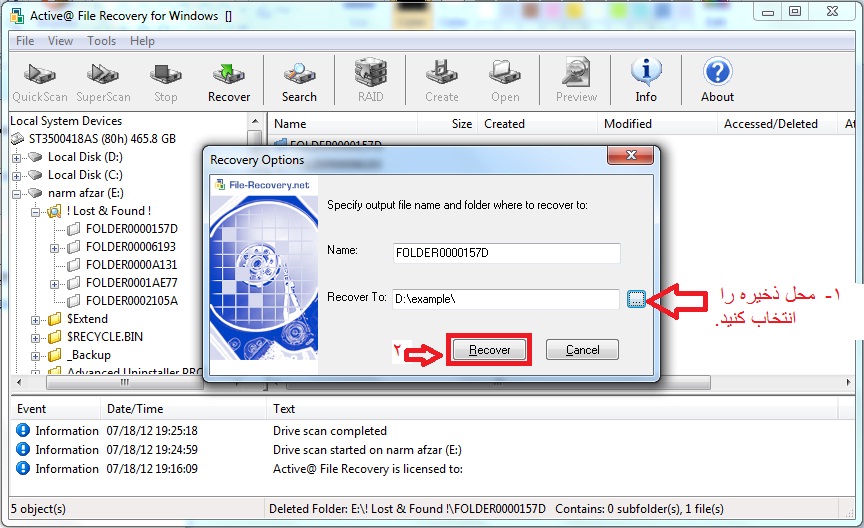Expand the FOLDER00006193 node
Viewport: 864px width, 528px height.
tap(54, 248)
